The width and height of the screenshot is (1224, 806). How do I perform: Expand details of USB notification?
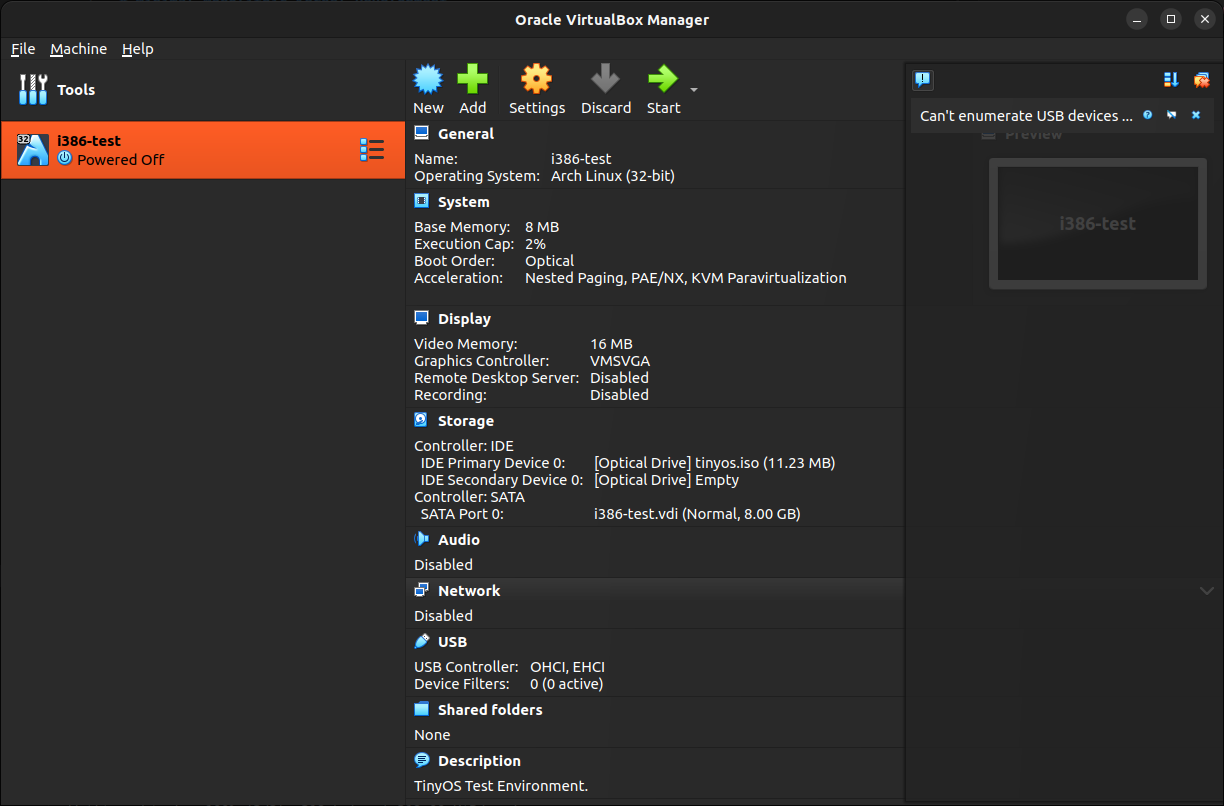click(1171, 115)
